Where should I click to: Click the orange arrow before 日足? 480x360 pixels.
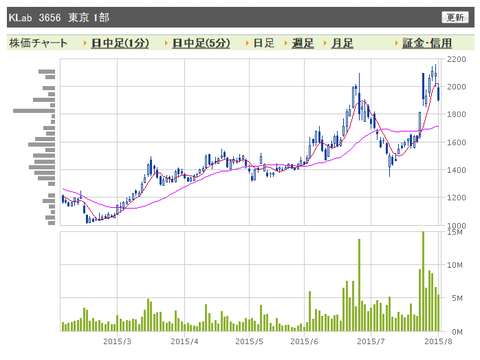247,43
